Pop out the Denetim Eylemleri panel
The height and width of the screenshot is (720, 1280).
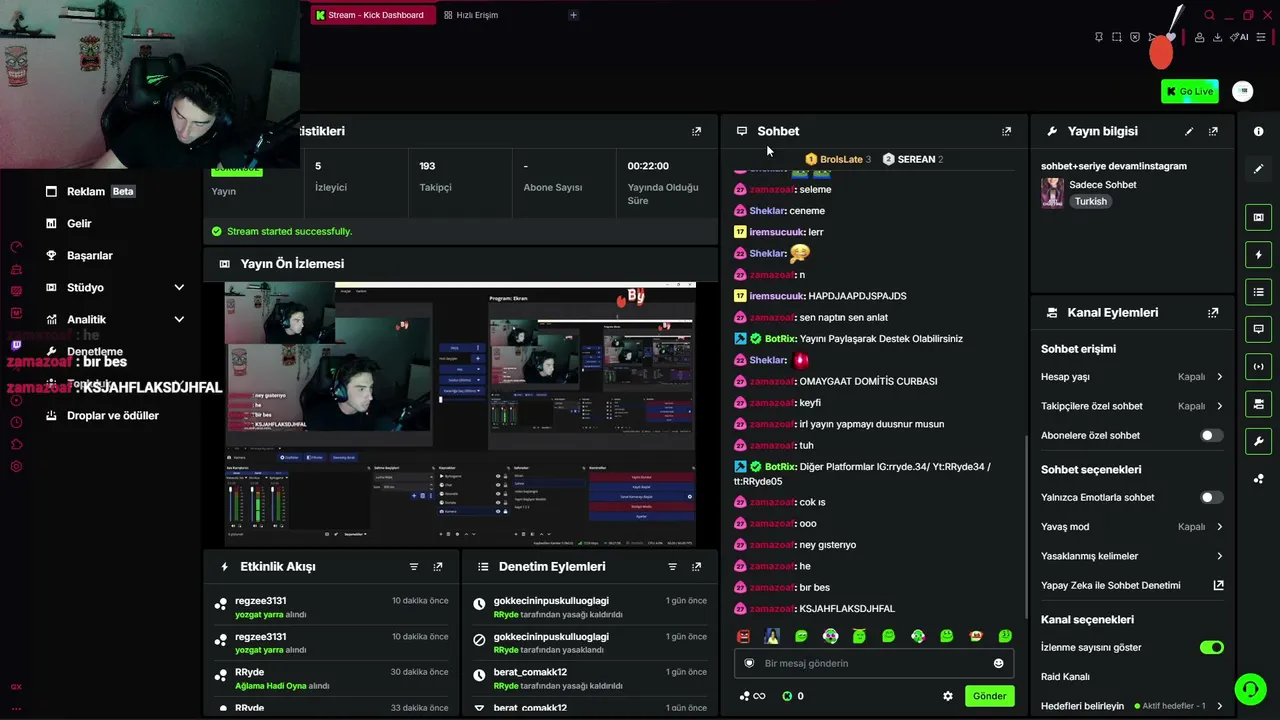(696, 567)
